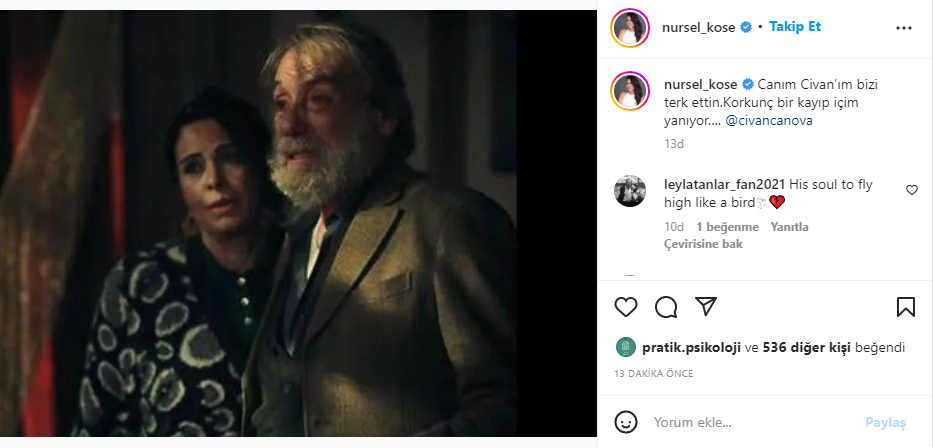
Task: Click nursel_kose profile avatar in header
Action: pyautogui.click(x=630, y=27)
